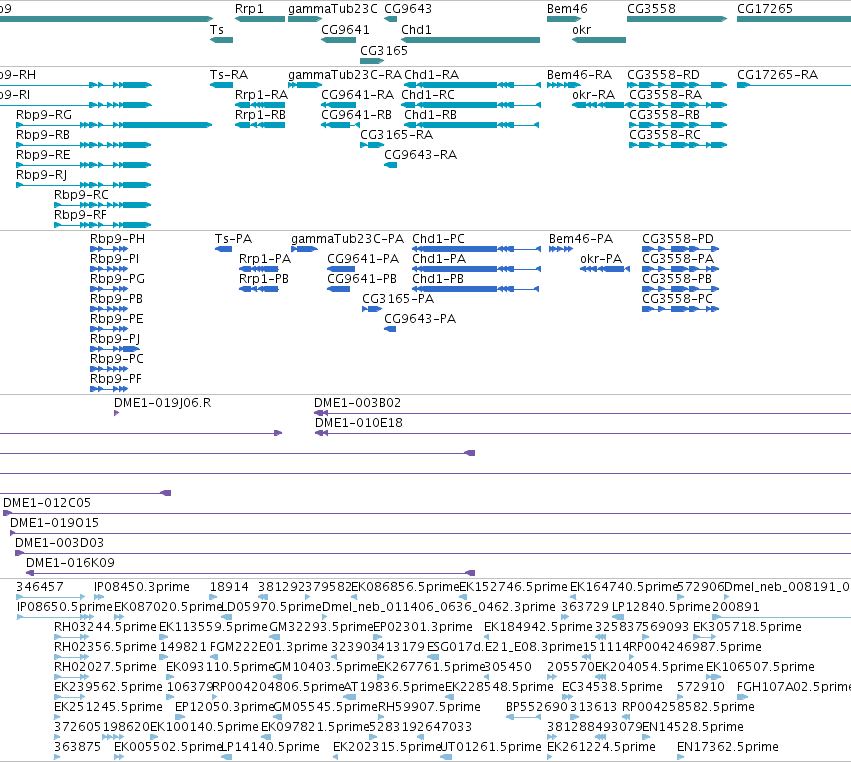Select transcript Rbp9-RG
The image size is (851, 762).
(x=114, y=125)
